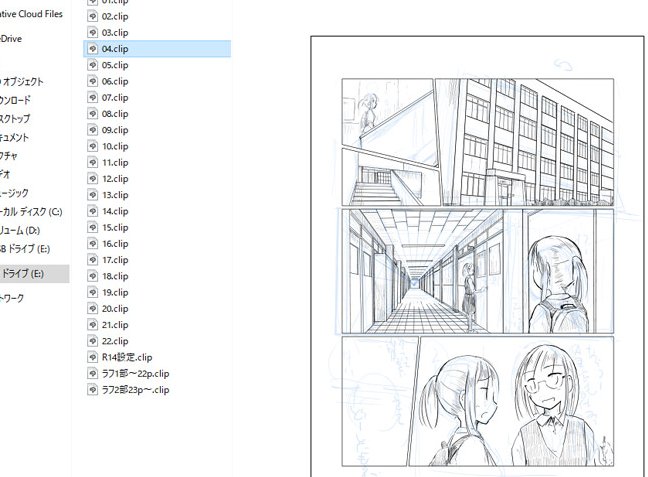Click the 19.clip file icon
The height and width of the screenshot is (477, 648).
click(93, 292)
